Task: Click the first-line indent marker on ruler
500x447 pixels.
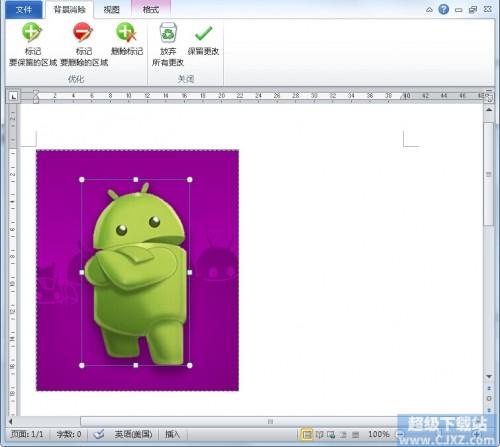Action: pos(36,92)
